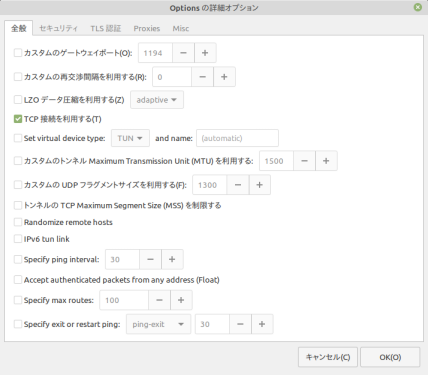Uncheck the TCP 接続を利用する checkbox
This screenshot has height=375, width=428.
click(18, 119)
